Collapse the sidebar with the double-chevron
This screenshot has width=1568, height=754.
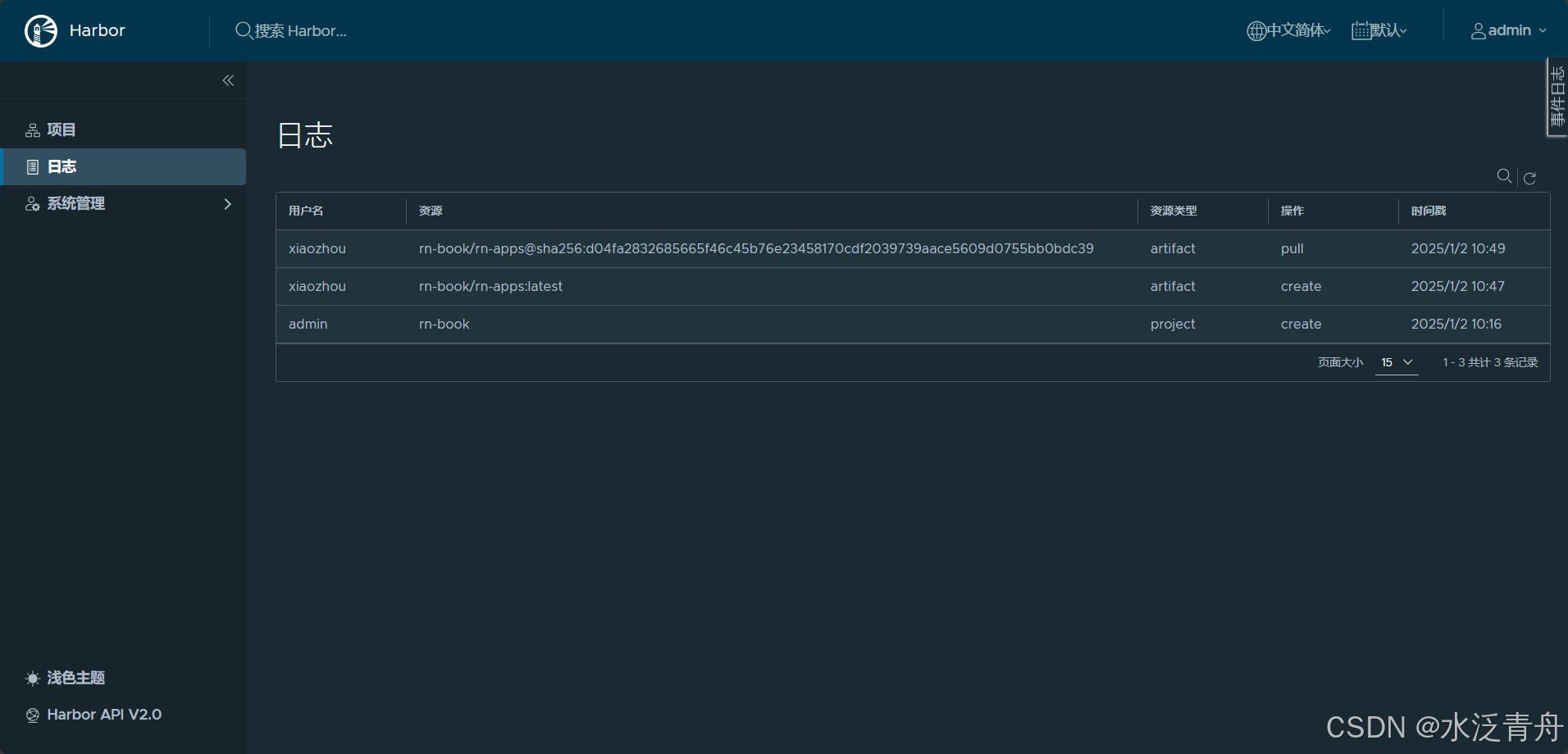pos(228,79)
